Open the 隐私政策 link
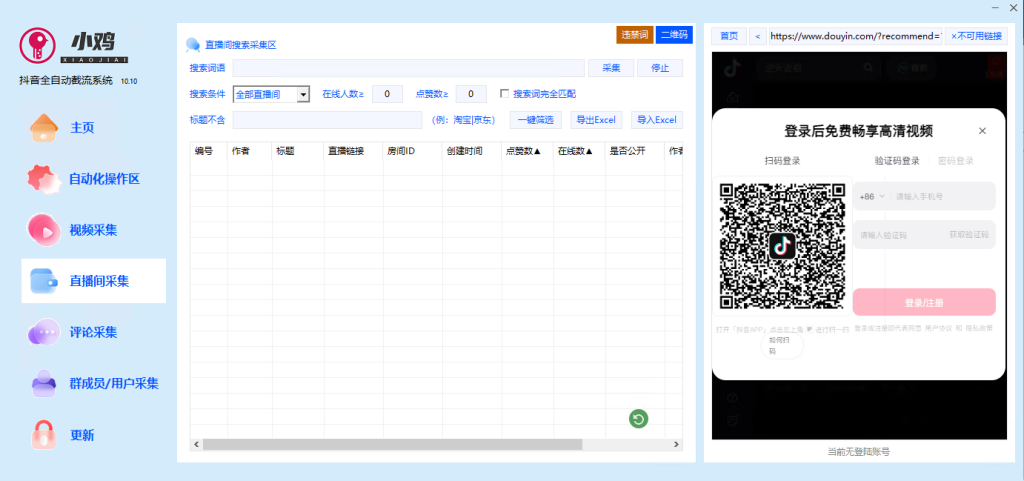This screenshot has height=481, width=1024. point(980,328)
